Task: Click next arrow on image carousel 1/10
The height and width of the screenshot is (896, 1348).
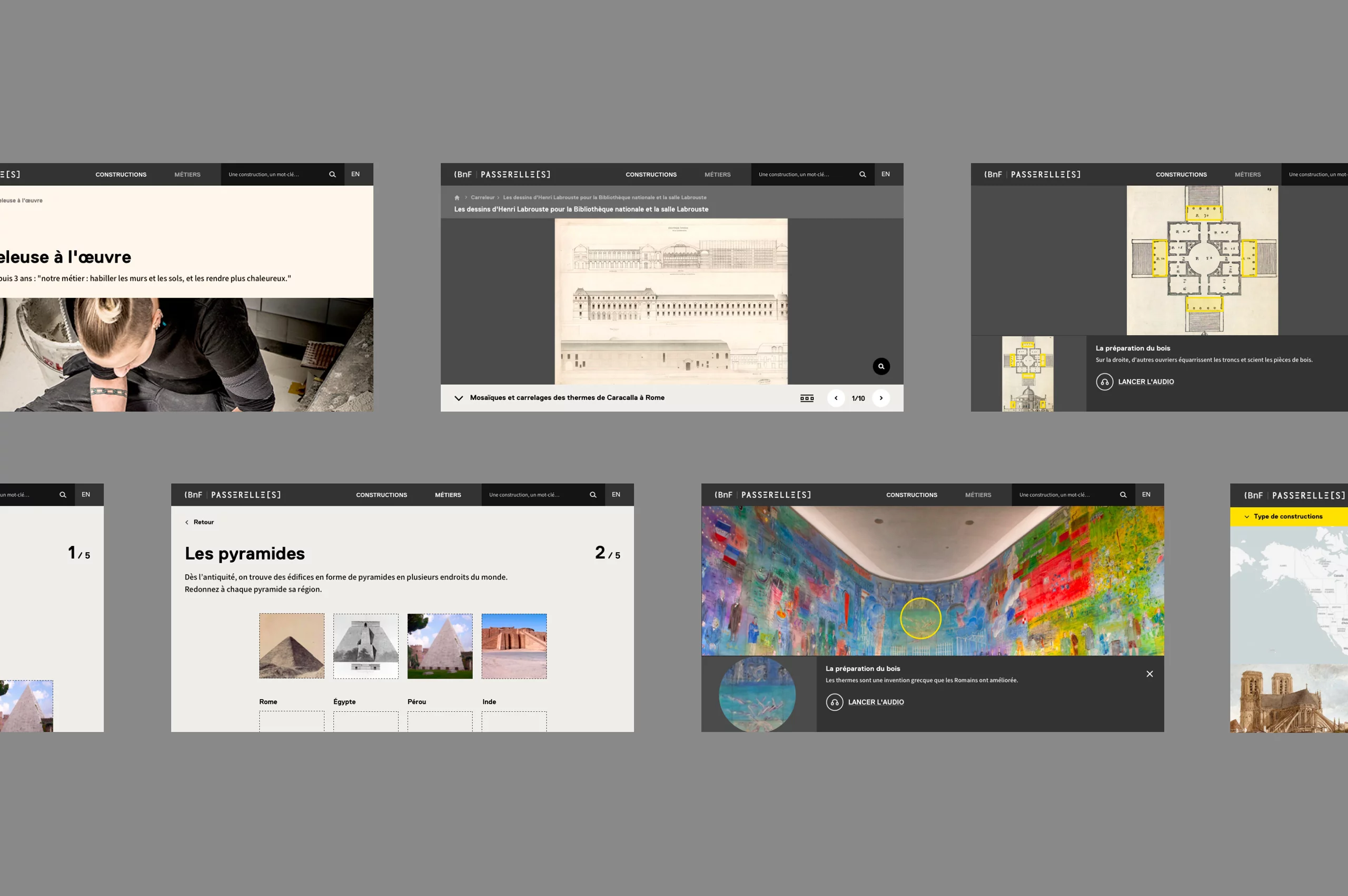Action: pyautogui.click(x=880, y=398)
